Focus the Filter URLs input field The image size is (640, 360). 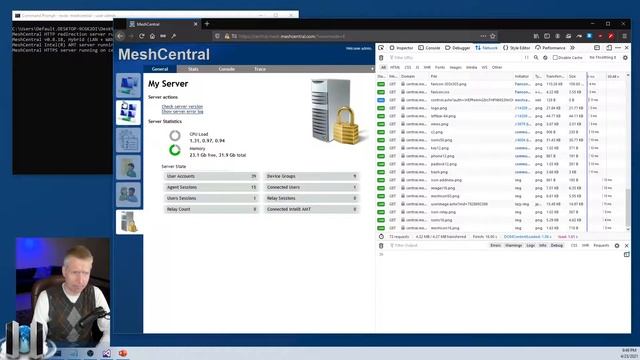tap(455, 58)
